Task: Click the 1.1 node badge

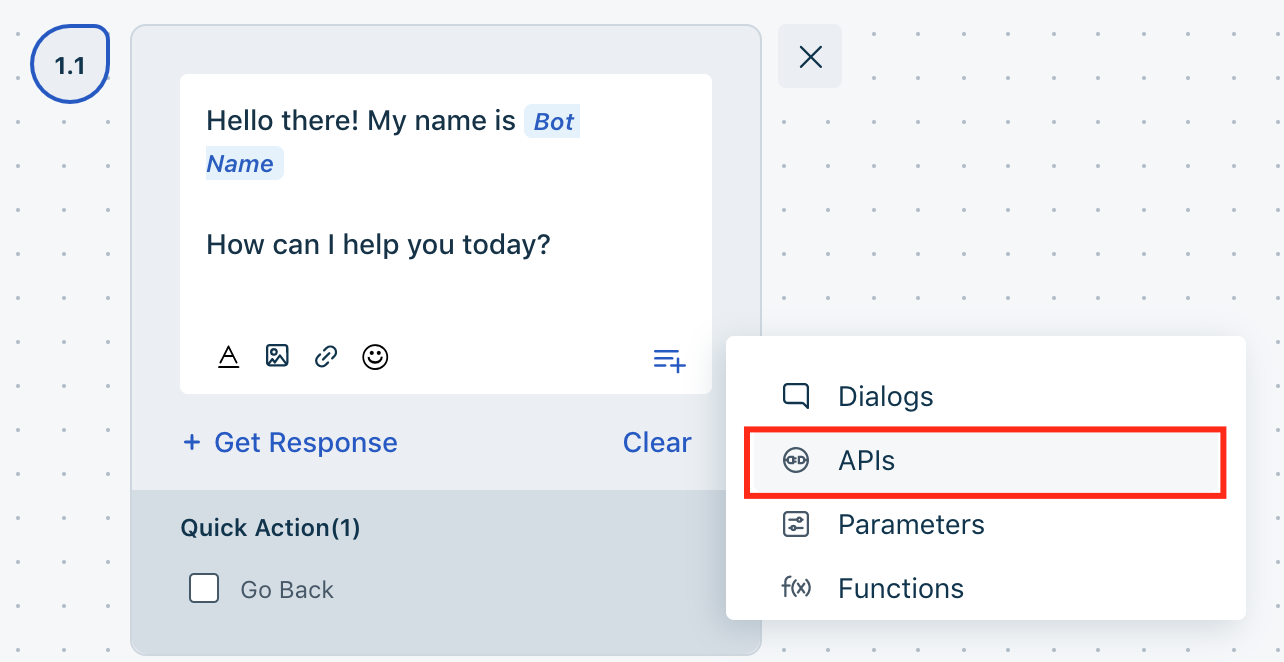Action: [x=70, y=62]
